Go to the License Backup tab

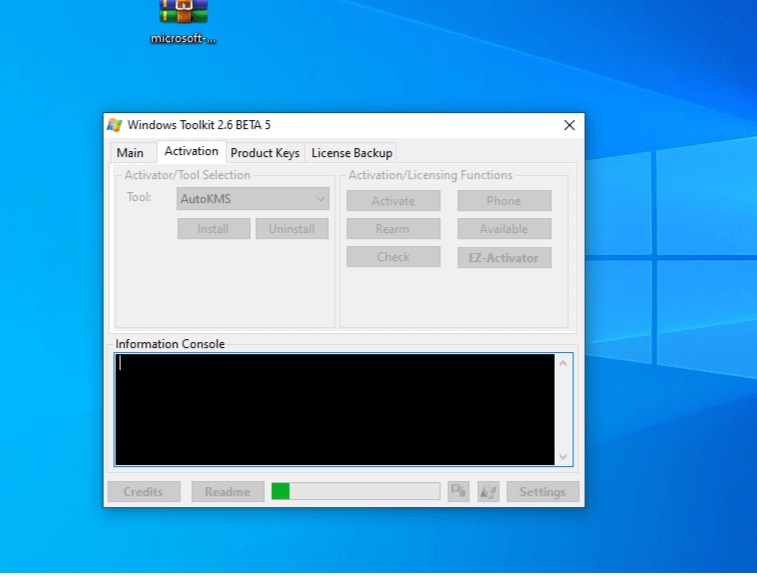[351, 153]
